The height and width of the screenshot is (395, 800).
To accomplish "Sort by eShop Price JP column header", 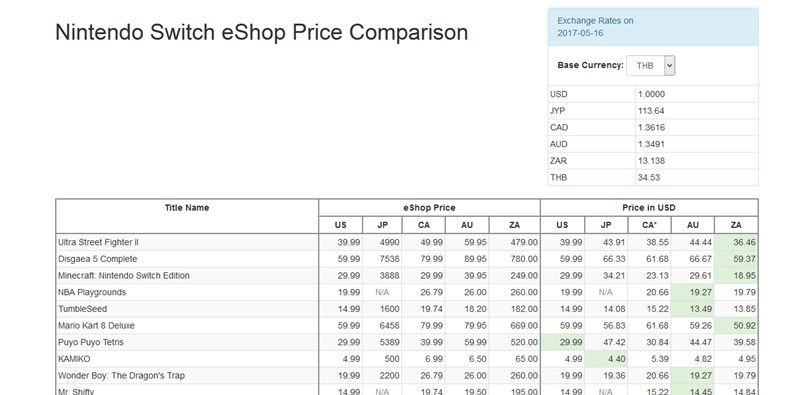I will [382, 225].
